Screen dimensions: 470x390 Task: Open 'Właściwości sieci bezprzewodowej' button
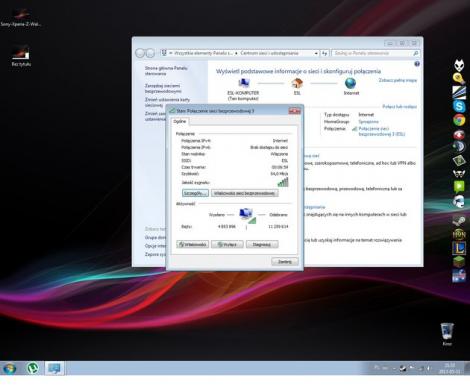coord(244,193)
